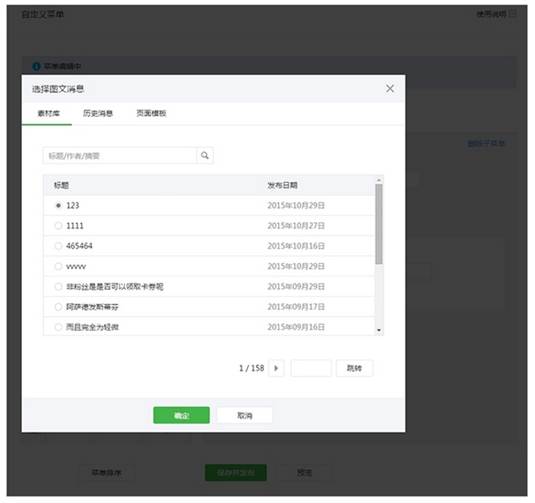Click the 跳转 jump button

[x=355, y=368]
